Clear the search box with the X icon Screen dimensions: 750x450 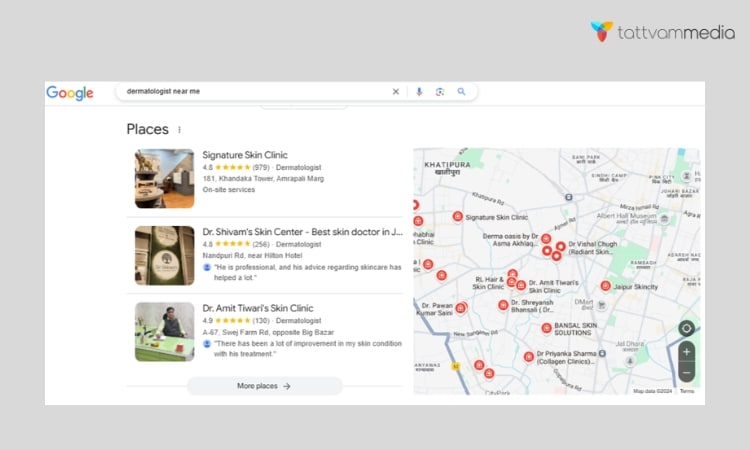(x=396, y=91)
